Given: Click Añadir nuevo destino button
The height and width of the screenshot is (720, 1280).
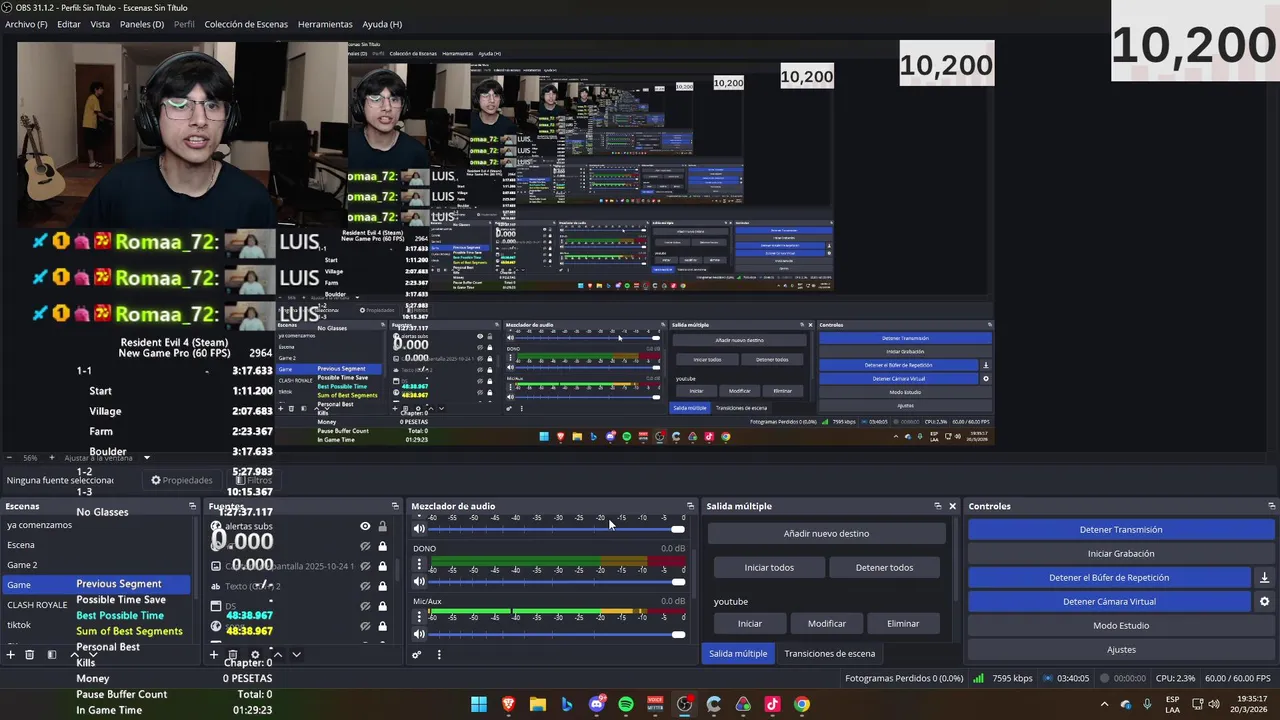Looking at the screenshot, I should pyautogui.click(x=826, y=534).
